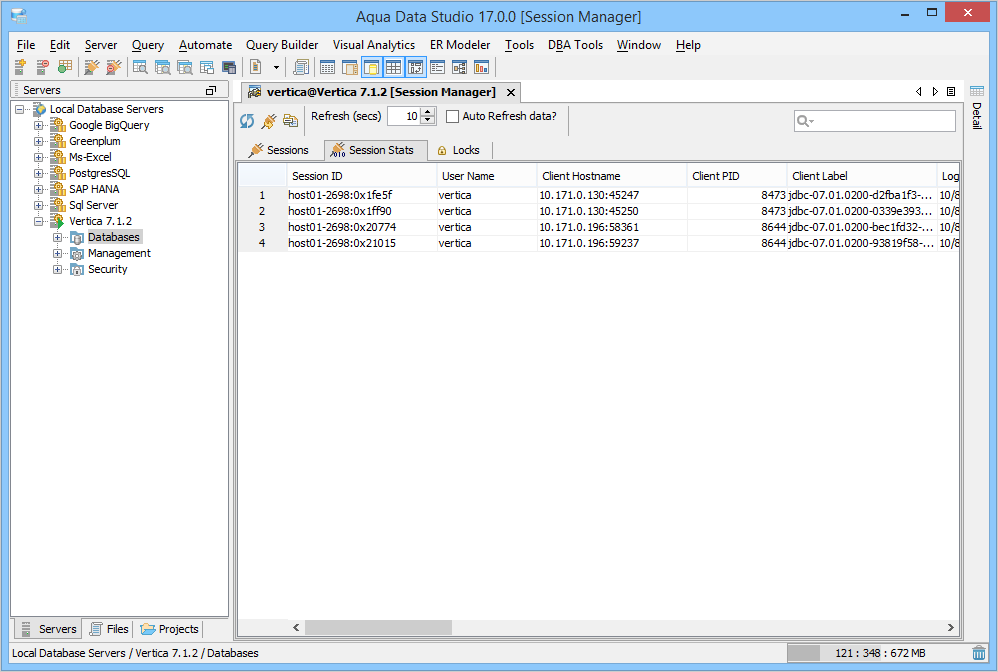Screen dimensions: 998x672
Task: Sort by the Client PID column header
Action: pos(737,176)
